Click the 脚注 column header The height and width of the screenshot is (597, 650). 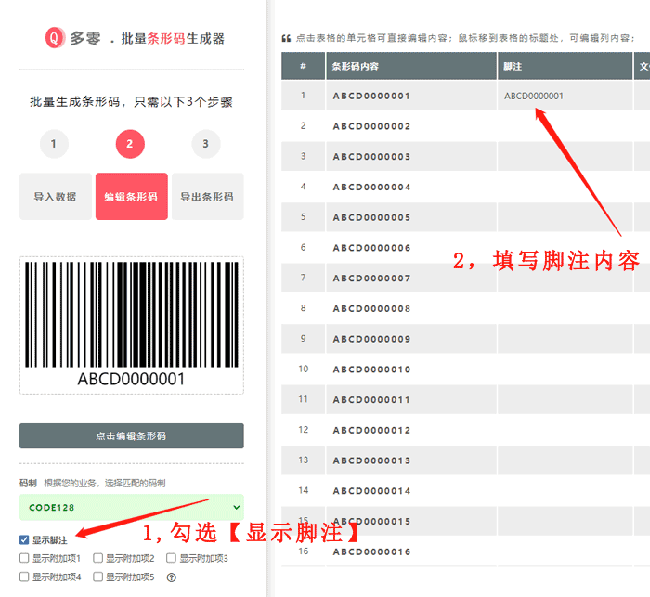565,66
